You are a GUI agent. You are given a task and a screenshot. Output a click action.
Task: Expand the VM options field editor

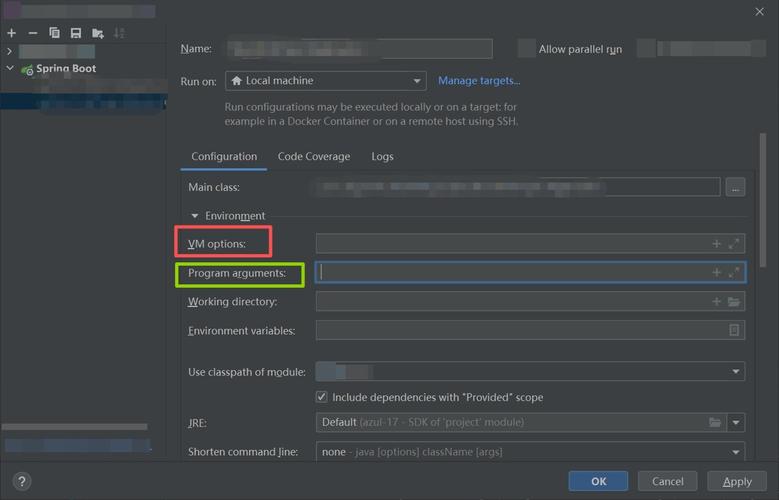(734, 243)
